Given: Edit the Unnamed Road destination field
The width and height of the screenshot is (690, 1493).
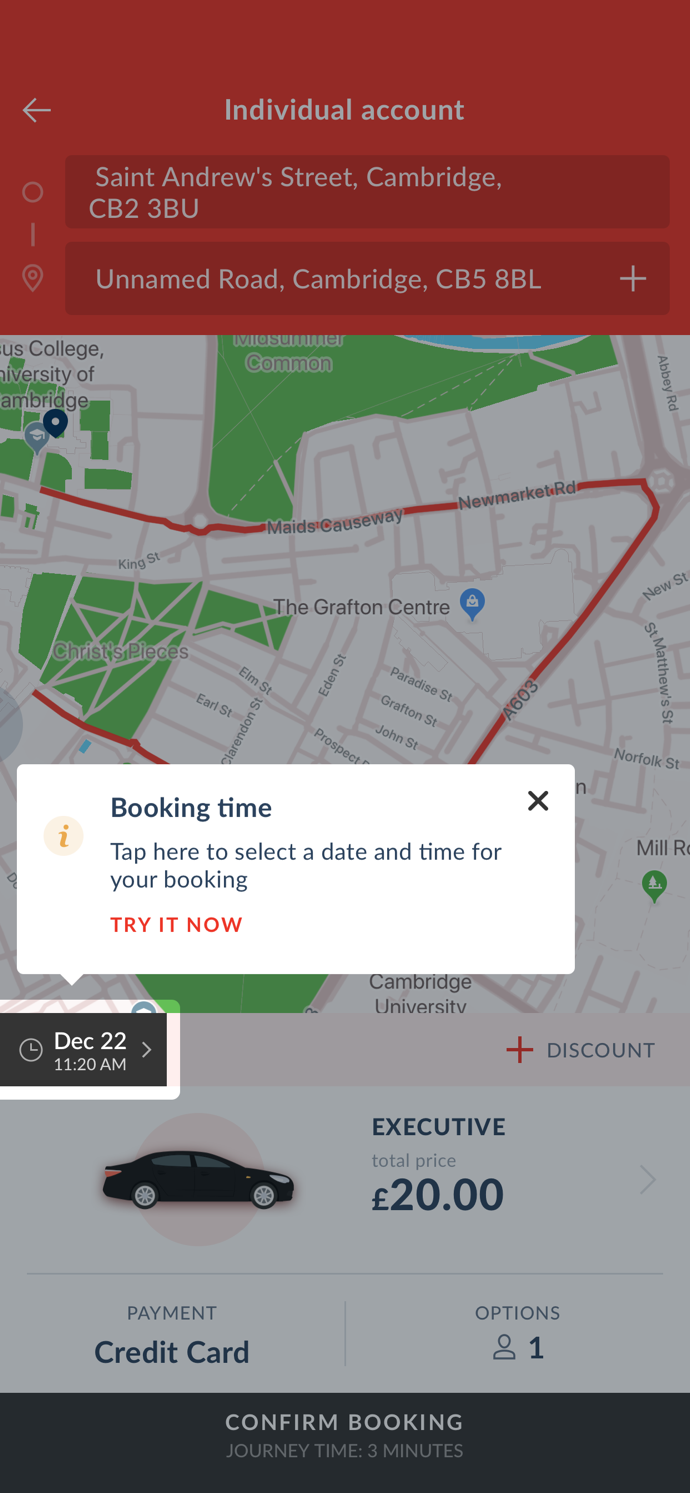Looking at the screenshot, I should 340,279.
